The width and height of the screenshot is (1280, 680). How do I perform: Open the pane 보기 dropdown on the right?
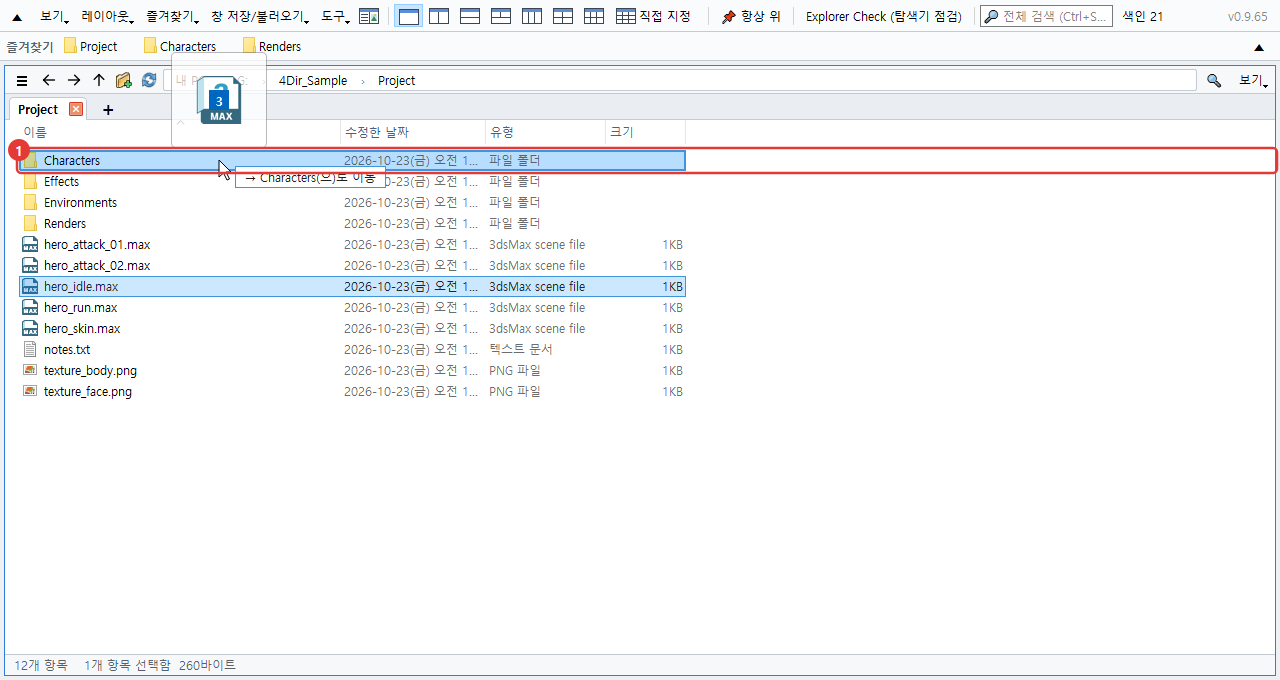pyautogui.click(x=1253, y=81)
